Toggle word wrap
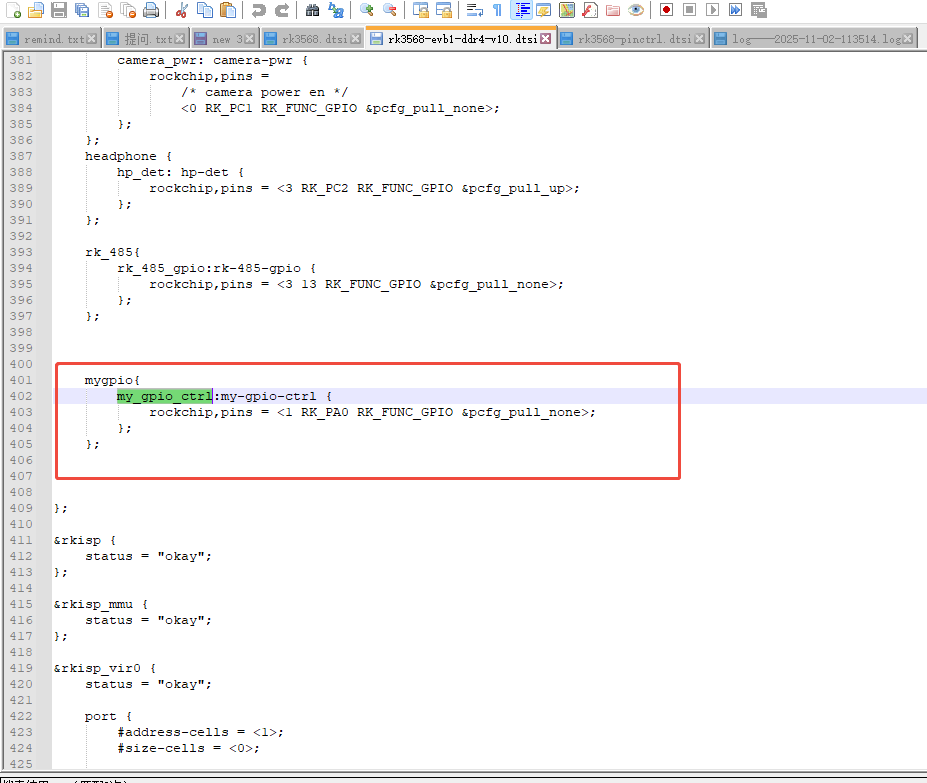 click(474, 10)
